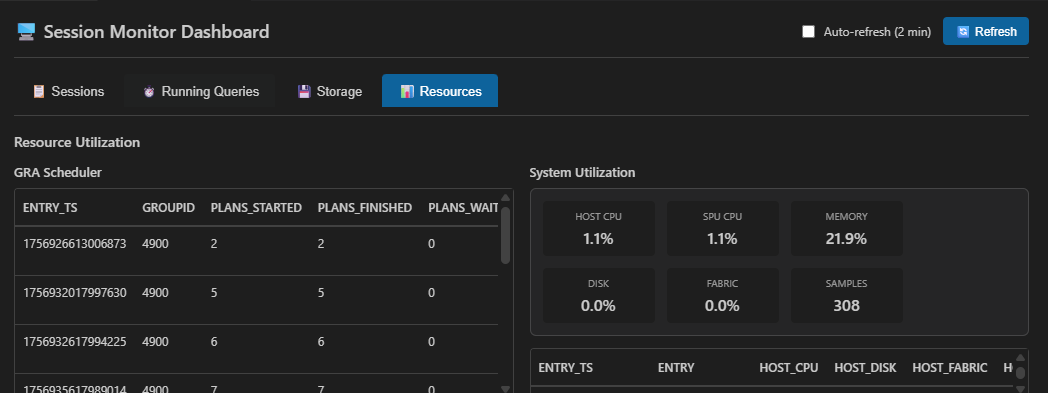Click the SAMPLES 308 card
Image resolution: width=1048 pixels, height=393 pixels.
coord(847,295)
